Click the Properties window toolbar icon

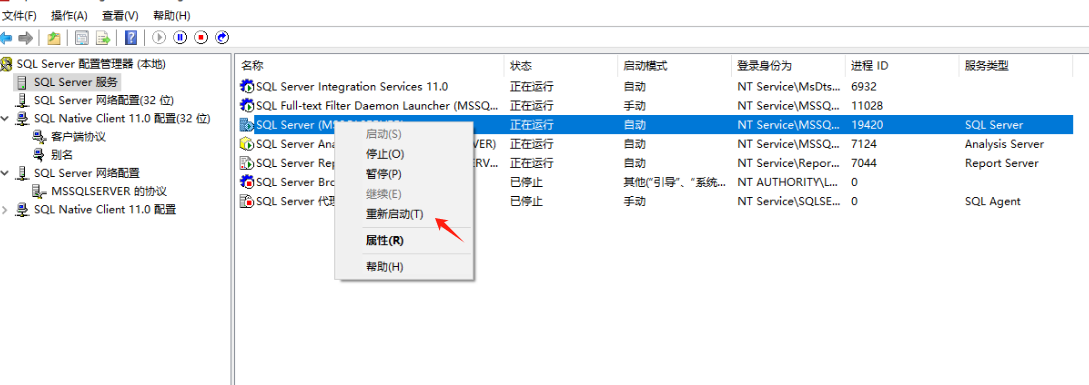82,38
